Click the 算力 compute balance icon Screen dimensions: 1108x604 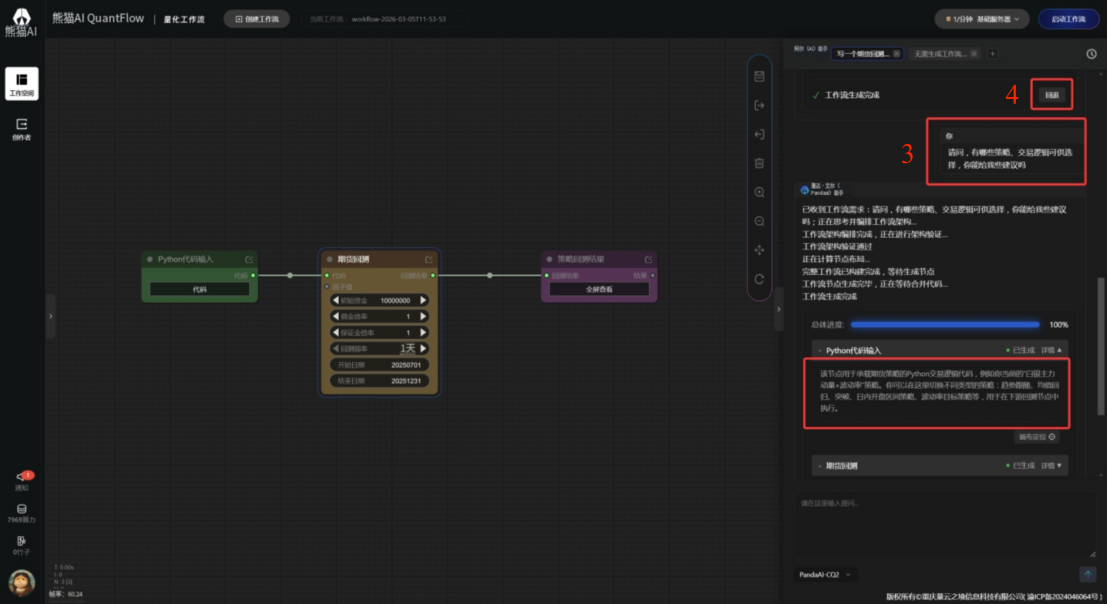(22, 513)
